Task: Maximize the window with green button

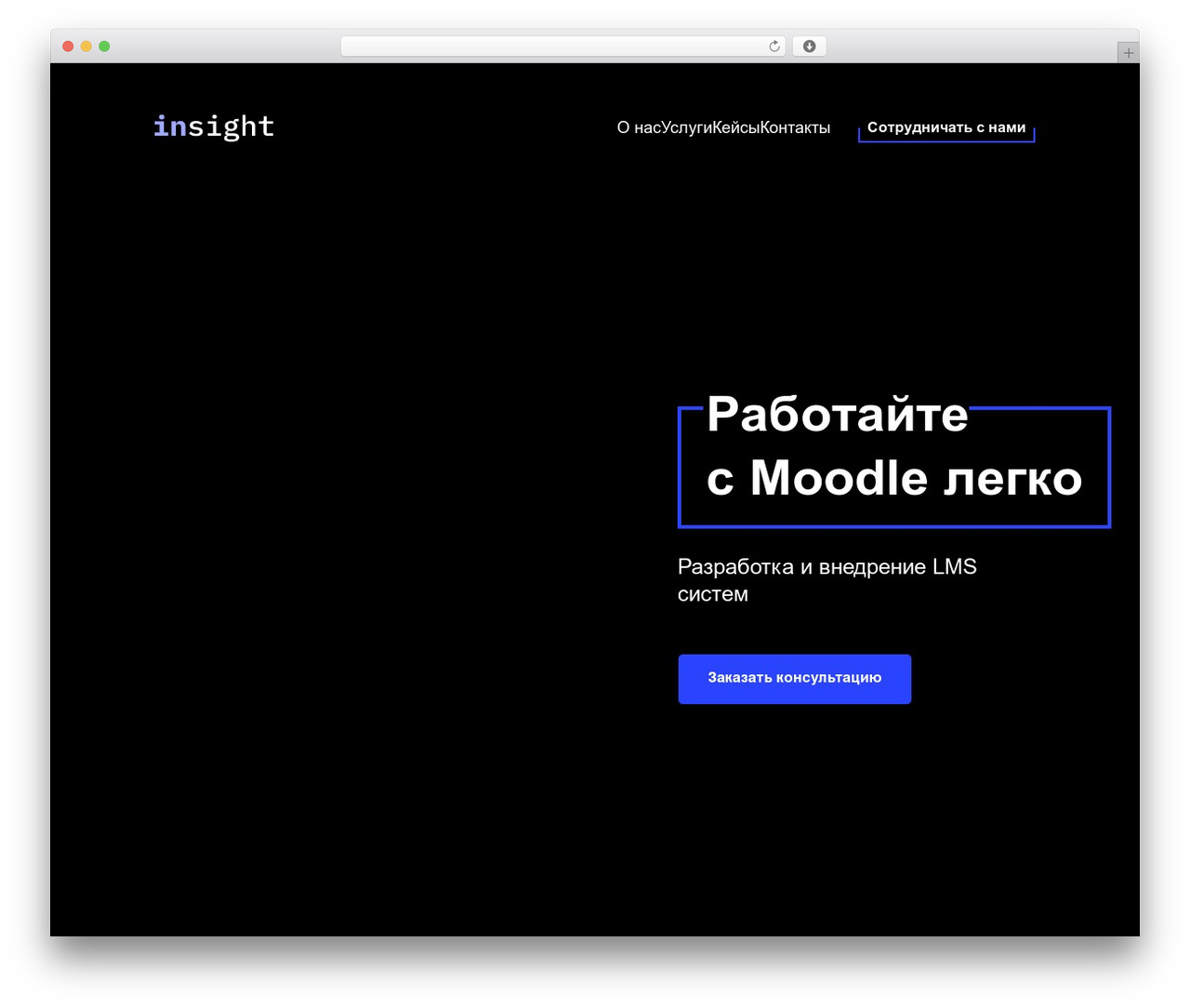Action: [104, 46]
